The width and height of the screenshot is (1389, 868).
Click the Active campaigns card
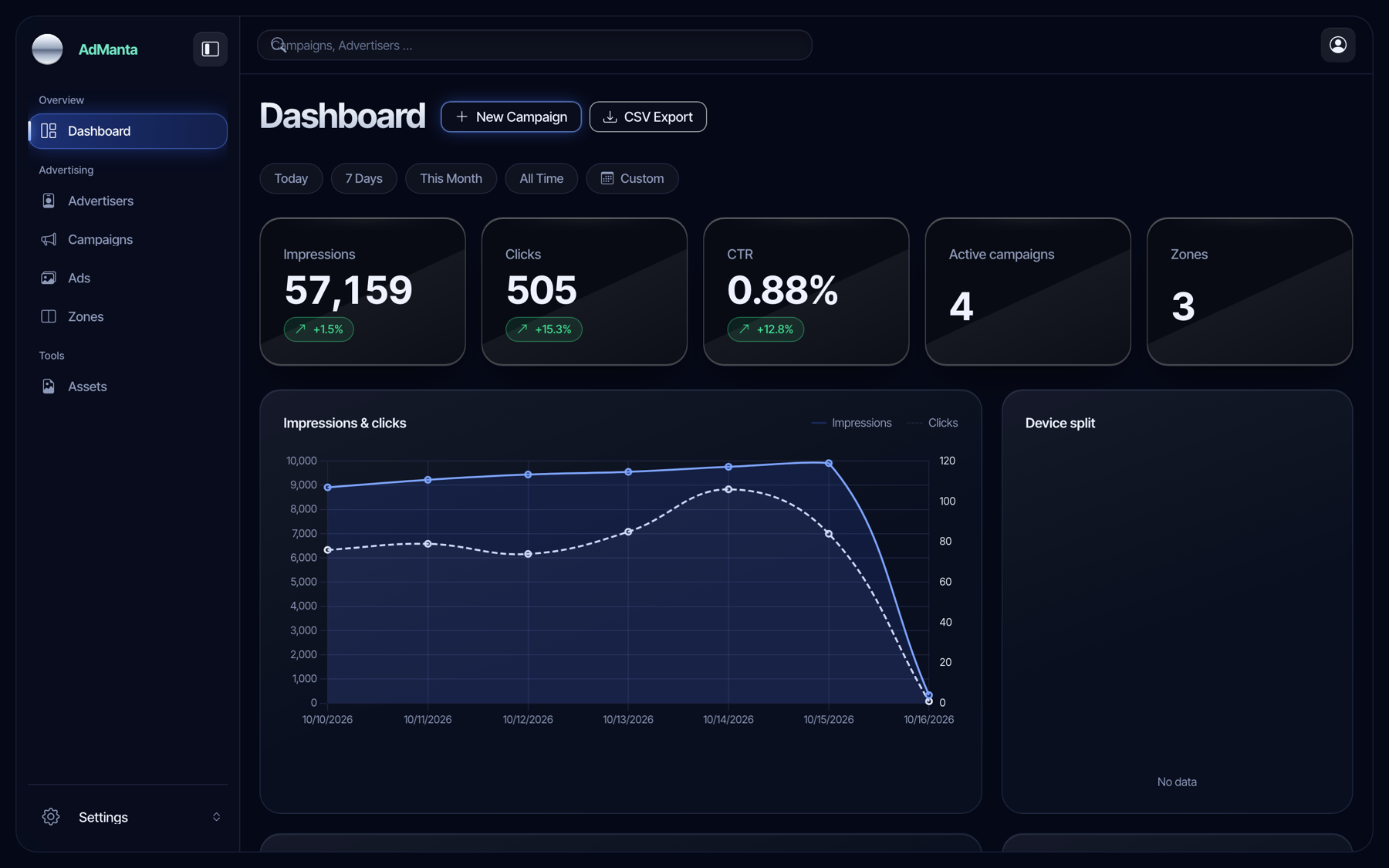click(x=1028, y=291)
